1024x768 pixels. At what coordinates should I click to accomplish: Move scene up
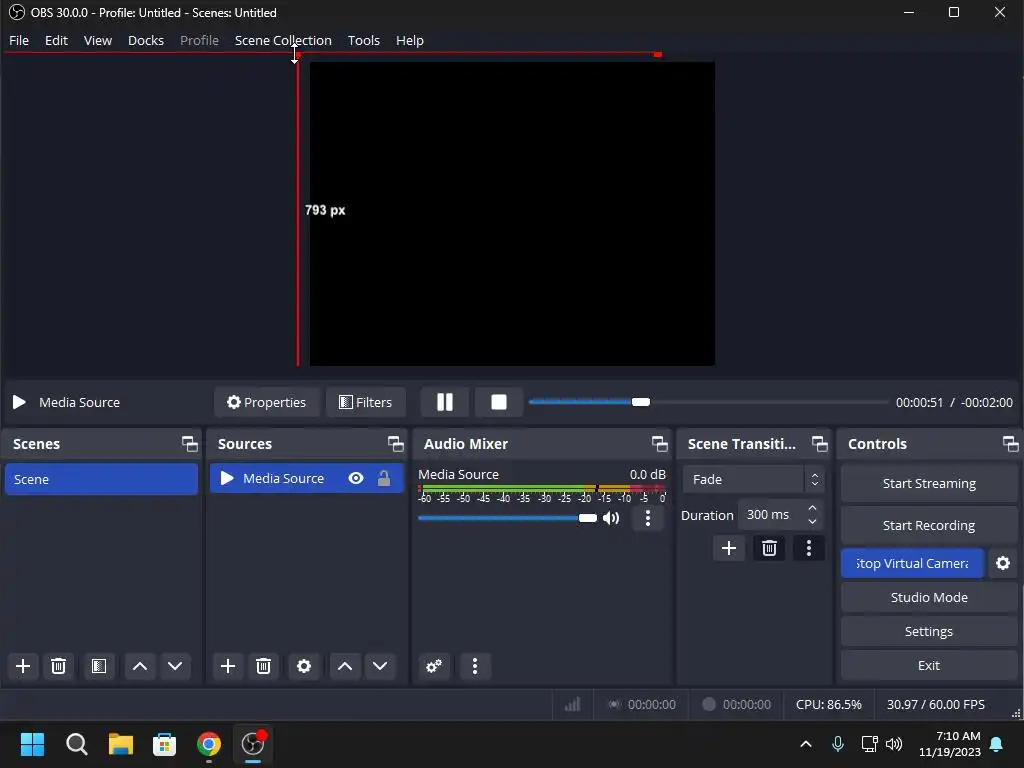click(x=140, y=667)
